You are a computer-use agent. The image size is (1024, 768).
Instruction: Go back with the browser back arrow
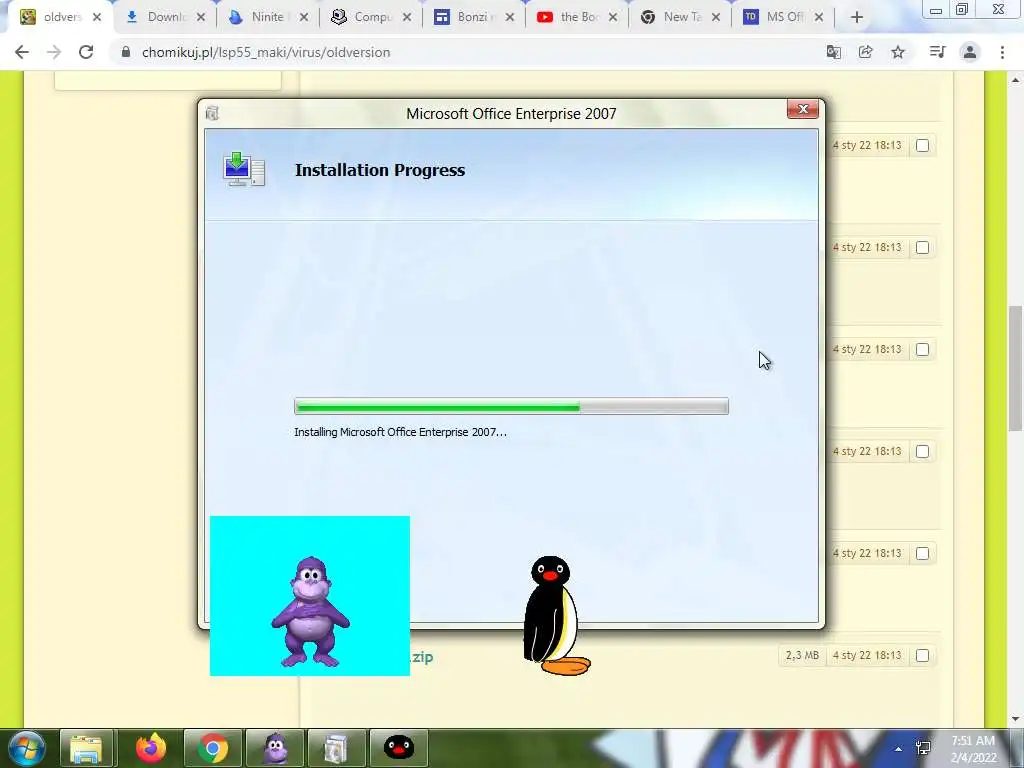click(x=22, y=52)
